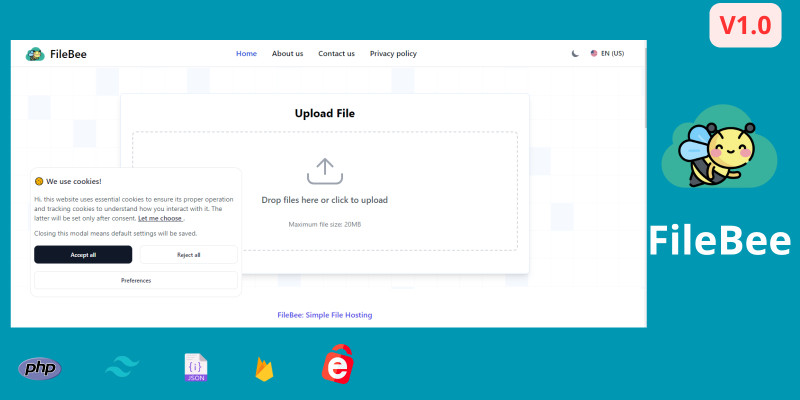Click the V1.0 version badge

745,27
